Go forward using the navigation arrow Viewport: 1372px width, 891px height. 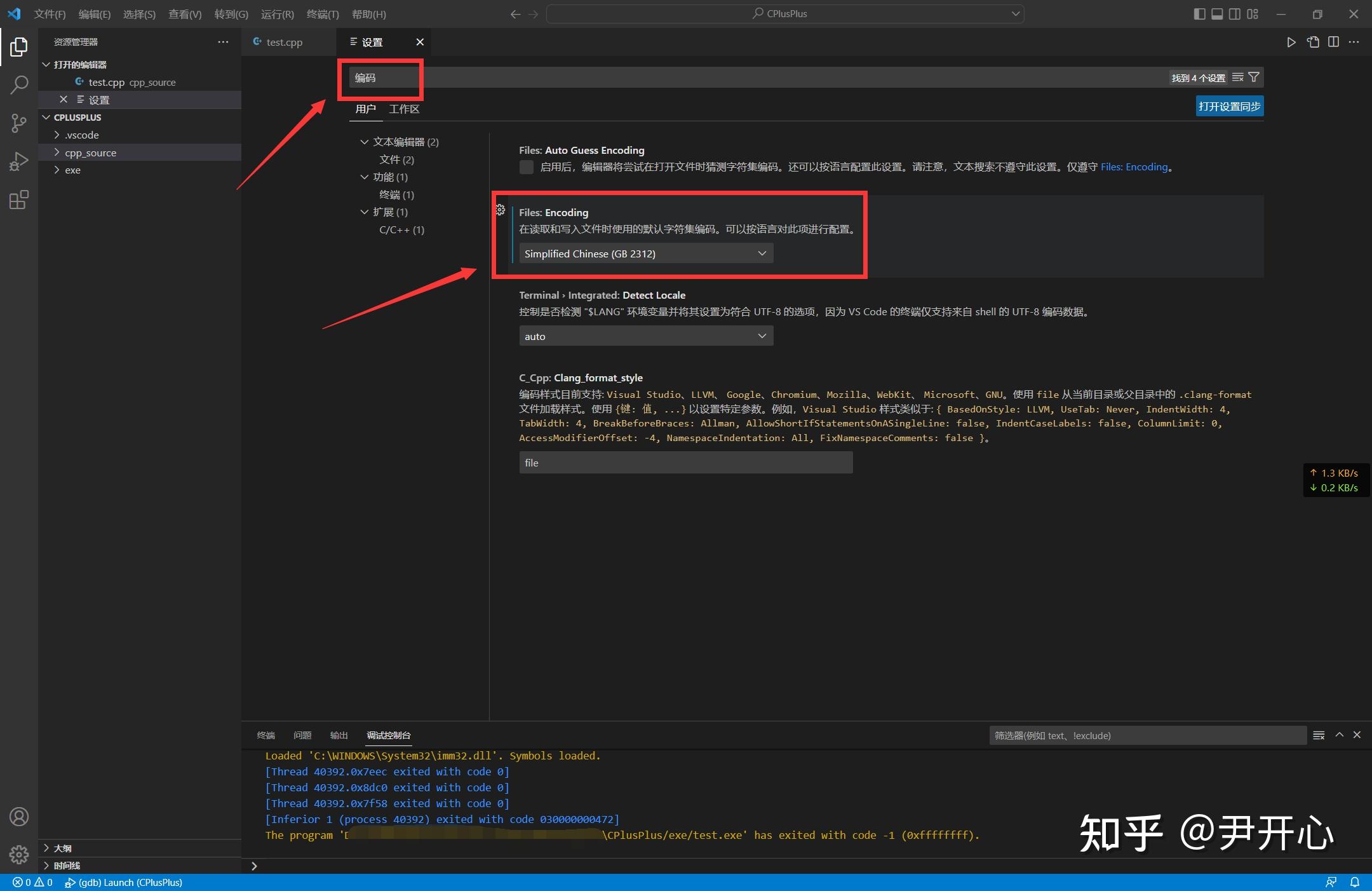point(534,14)
